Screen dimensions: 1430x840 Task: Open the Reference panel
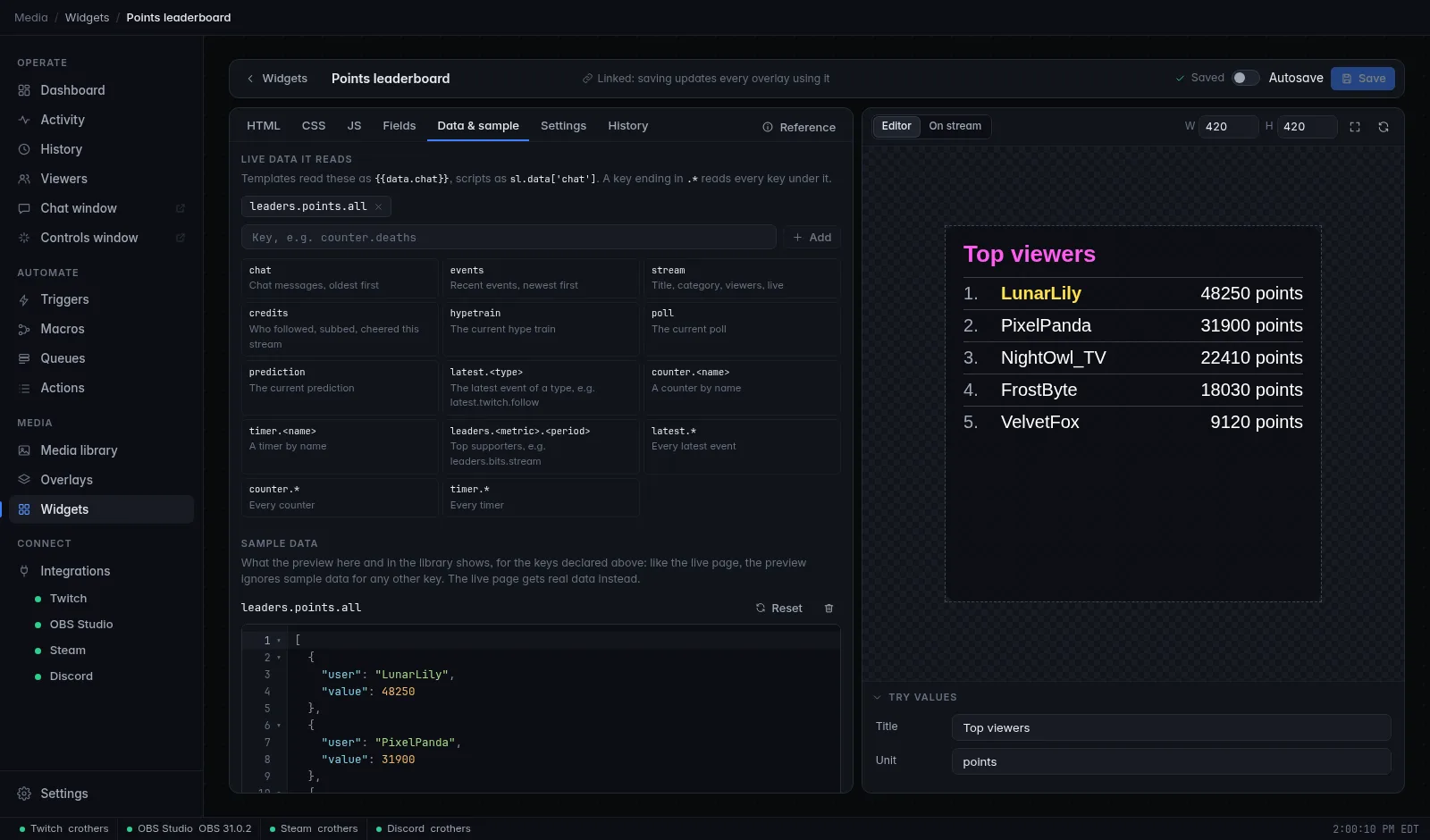(799, 127)
